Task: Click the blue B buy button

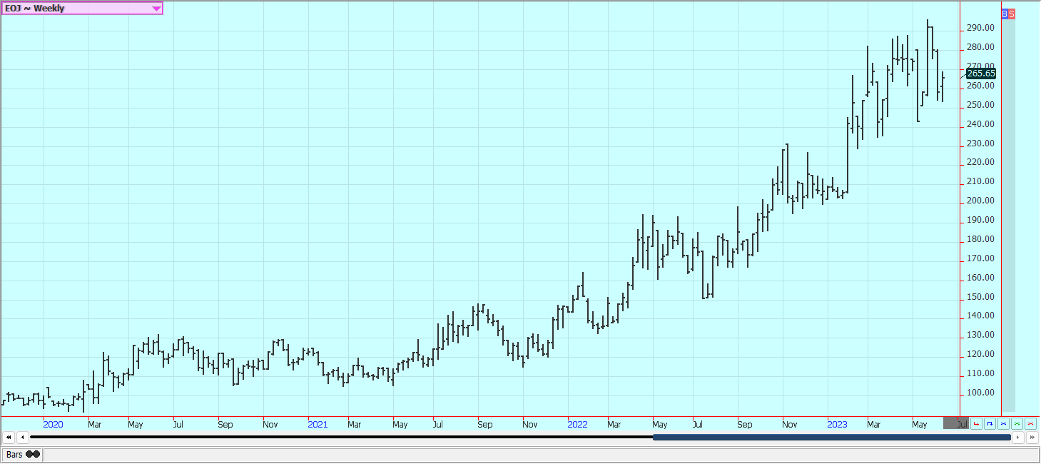Action: [x=1004, y=14]
